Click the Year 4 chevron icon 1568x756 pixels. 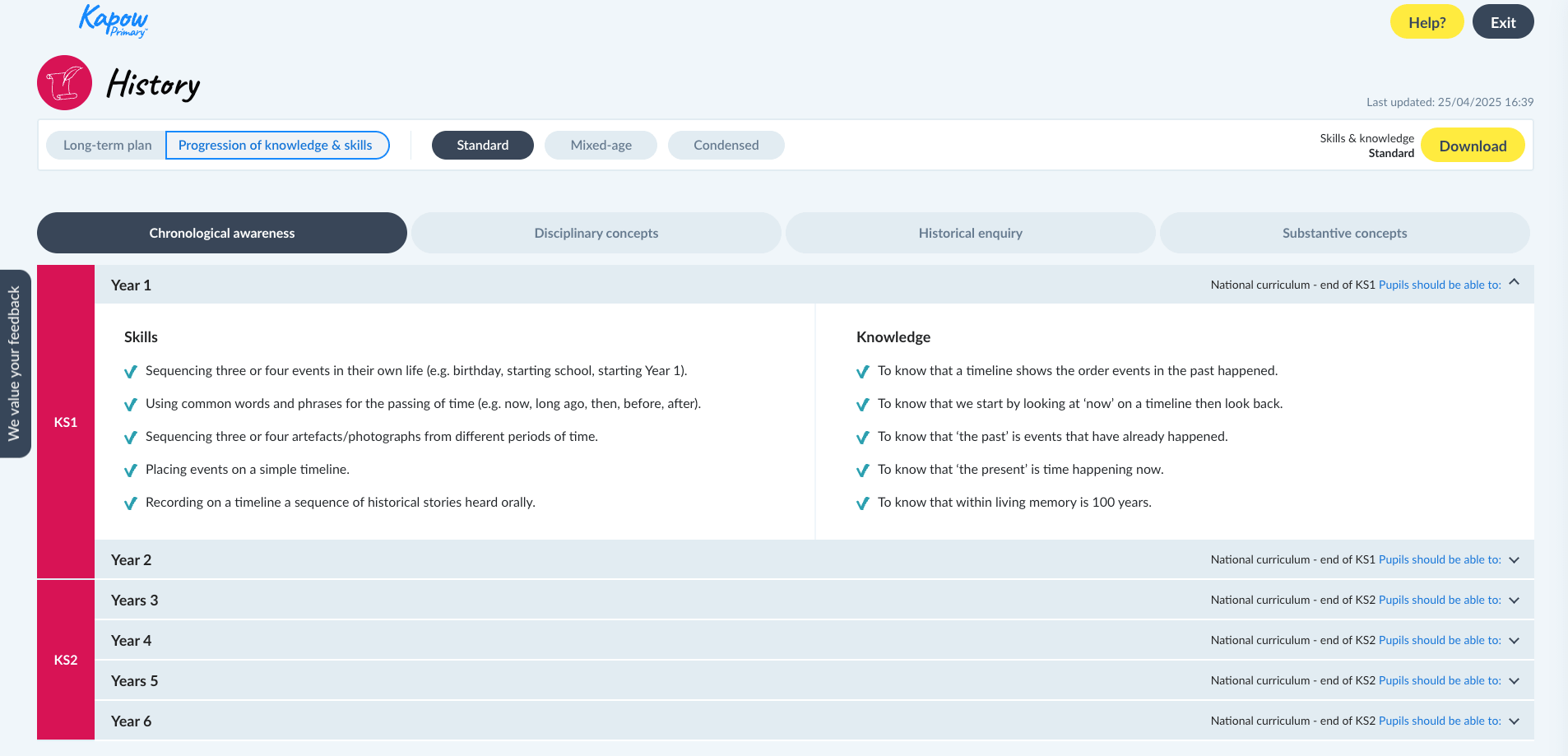1514,641
